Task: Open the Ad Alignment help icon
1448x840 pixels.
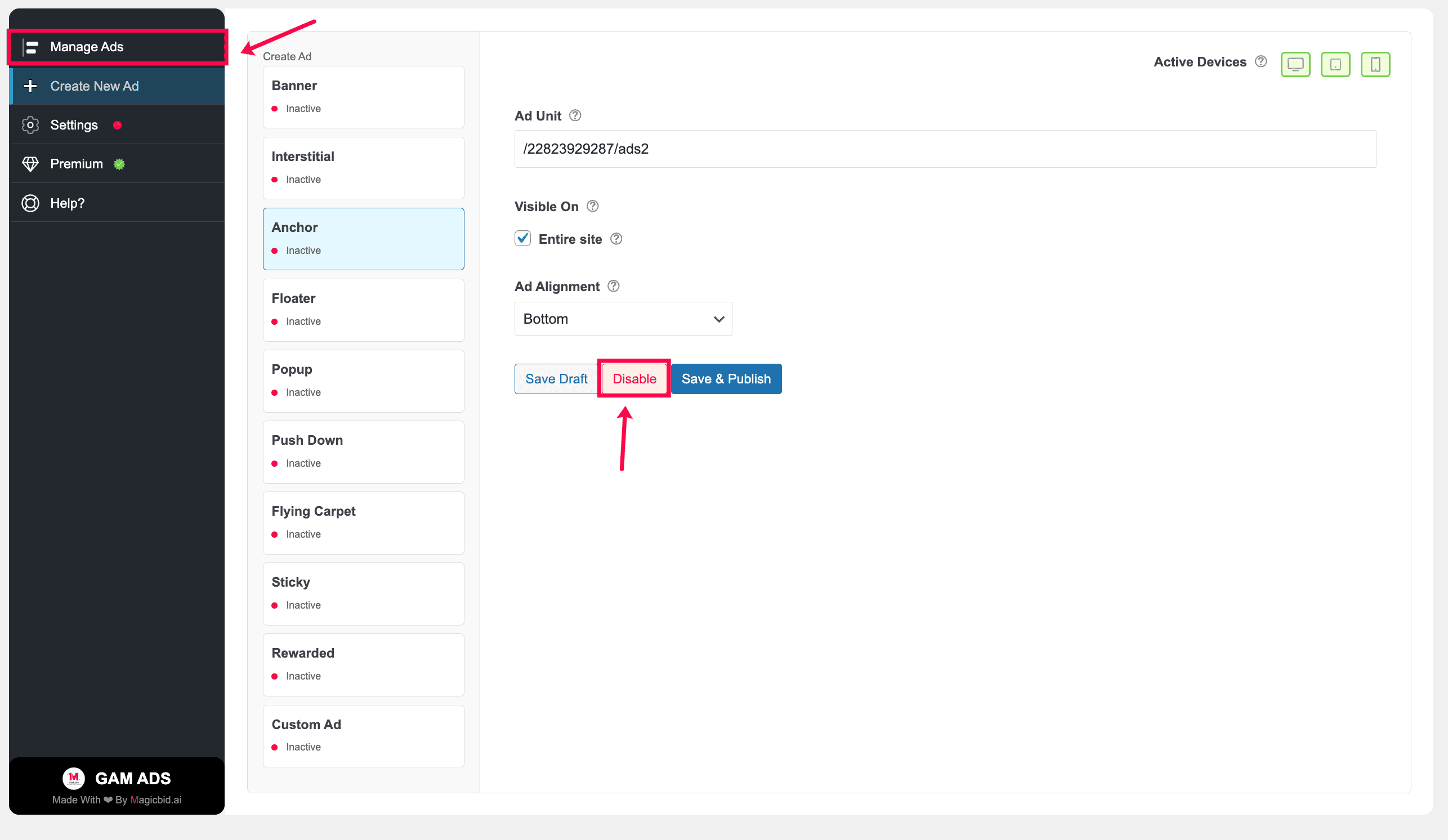Action: click(613, 286)
